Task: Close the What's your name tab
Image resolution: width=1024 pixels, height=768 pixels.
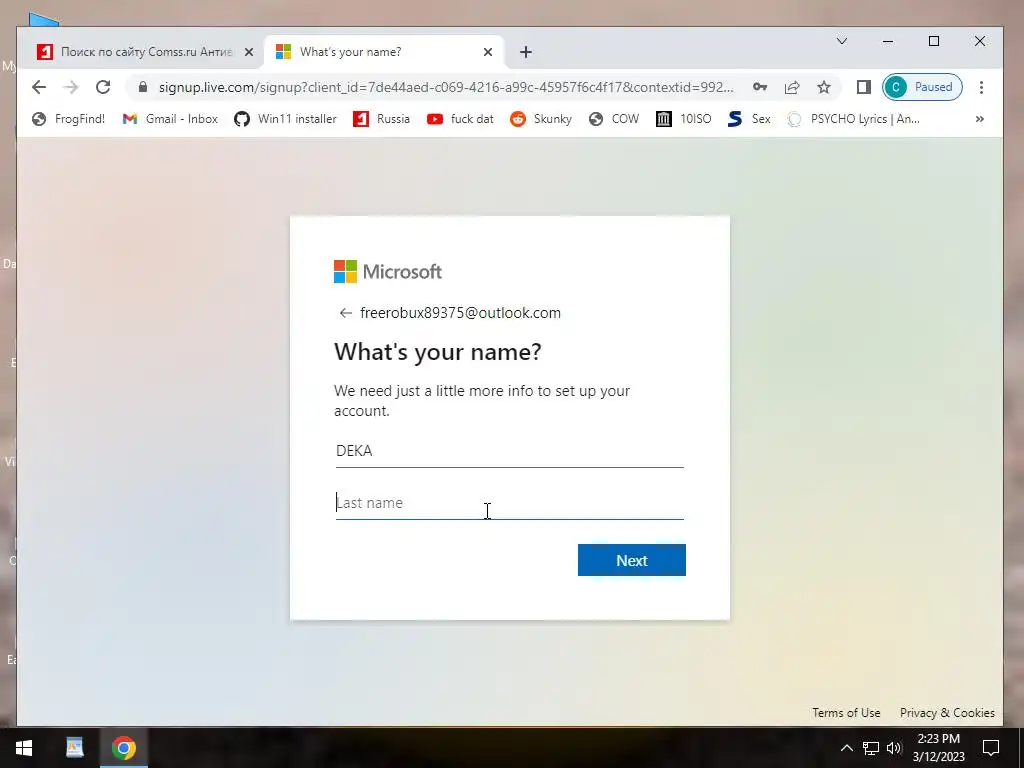Action: click(488, 52)
